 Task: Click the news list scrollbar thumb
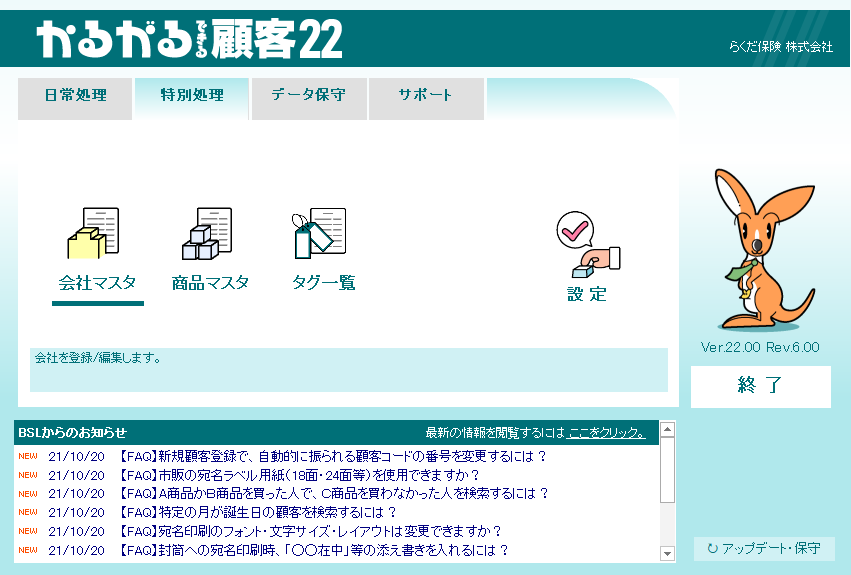[x=667, y=470]
